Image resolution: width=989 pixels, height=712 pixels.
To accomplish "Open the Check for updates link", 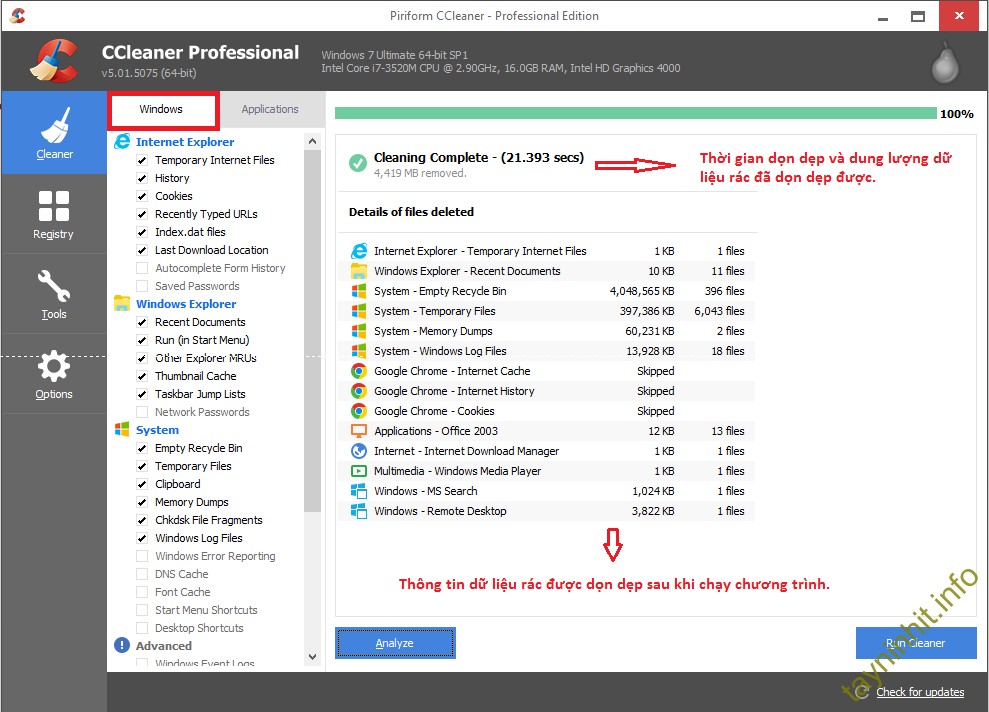I will [x=919, y=692].
